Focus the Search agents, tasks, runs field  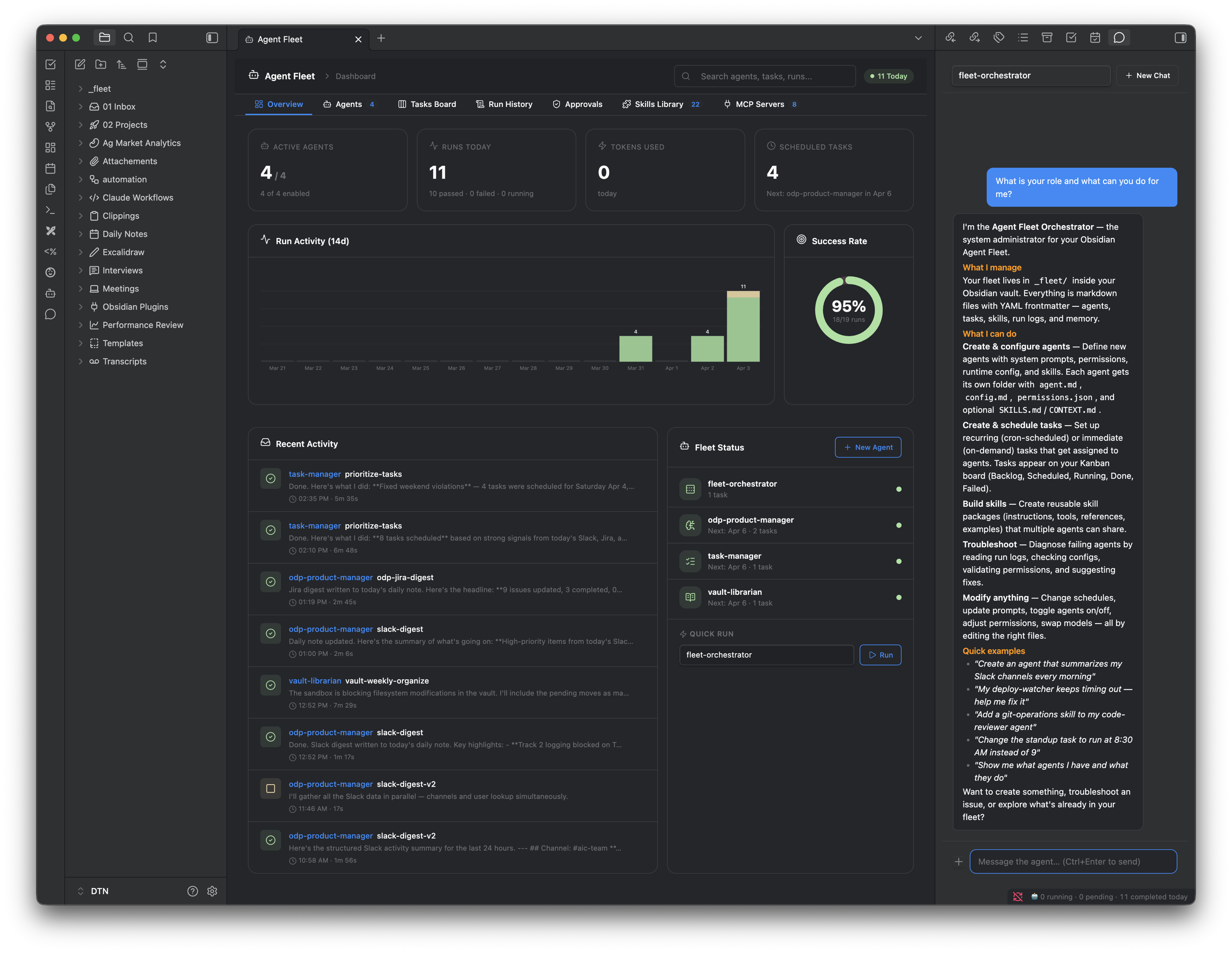tap(765, 76)
